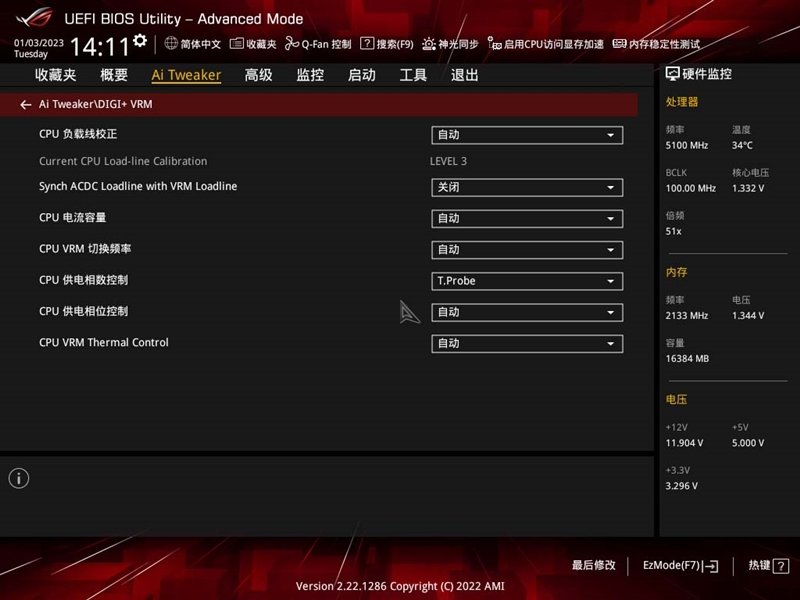Switch to the 监控 tab
Viewport: 800px width, 600px height.
pyautogui.click(x=310, y=75)
